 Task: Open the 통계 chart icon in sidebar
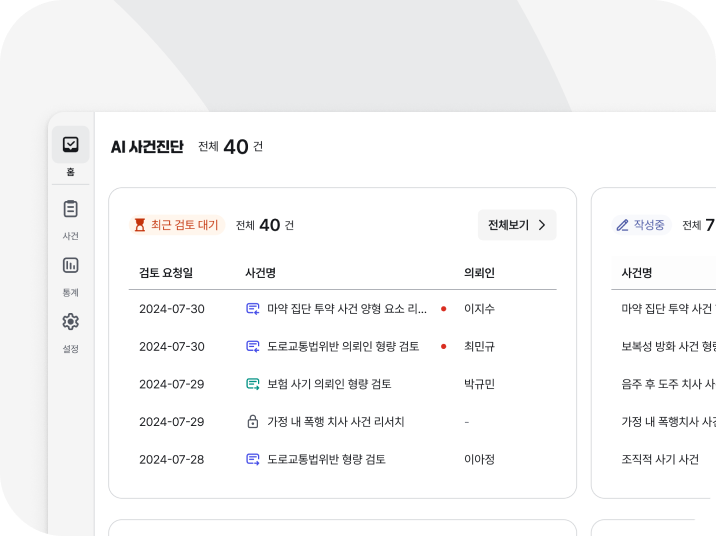click(70, 265)
